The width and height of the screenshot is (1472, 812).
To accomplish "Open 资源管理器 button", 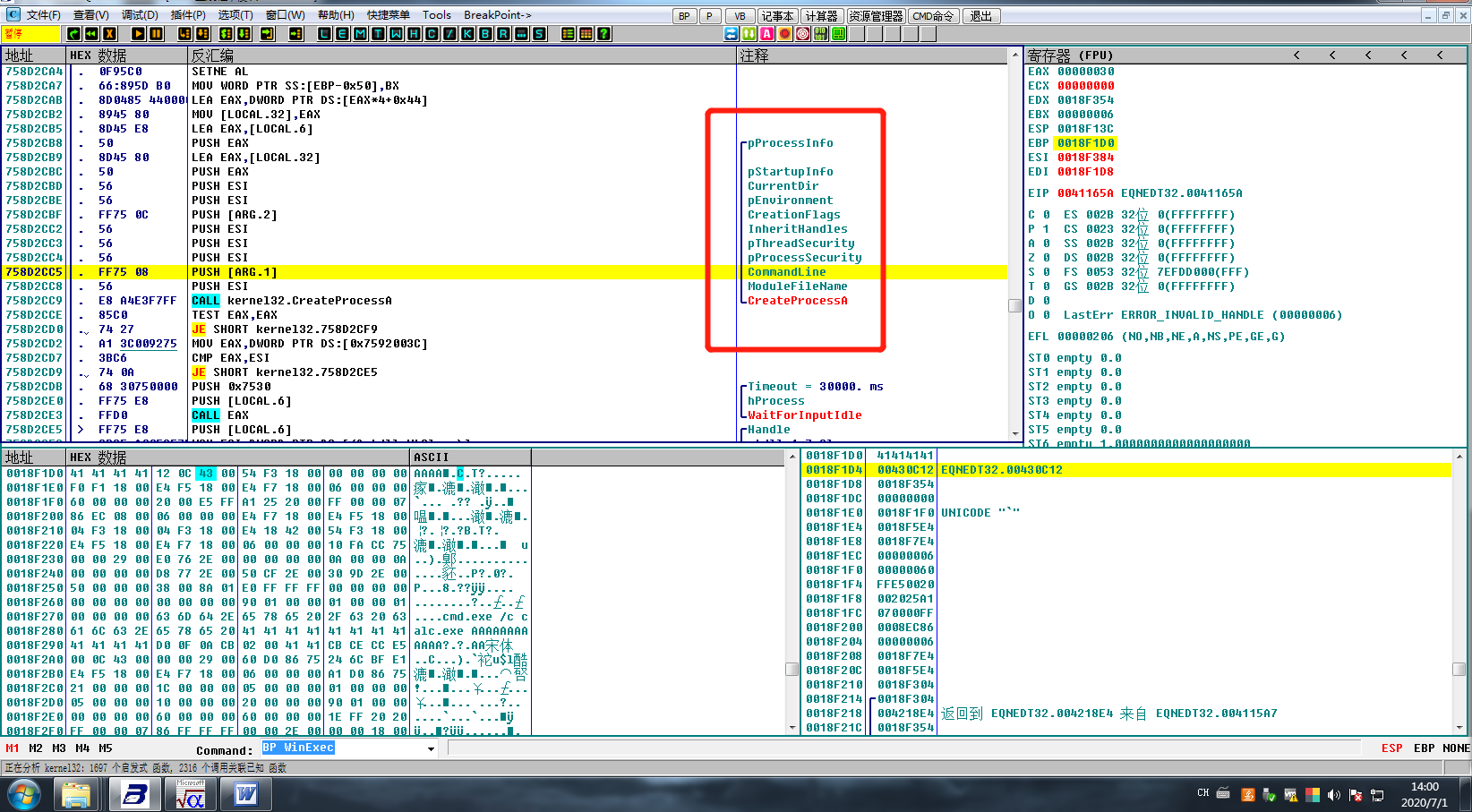I will point(876,16).
